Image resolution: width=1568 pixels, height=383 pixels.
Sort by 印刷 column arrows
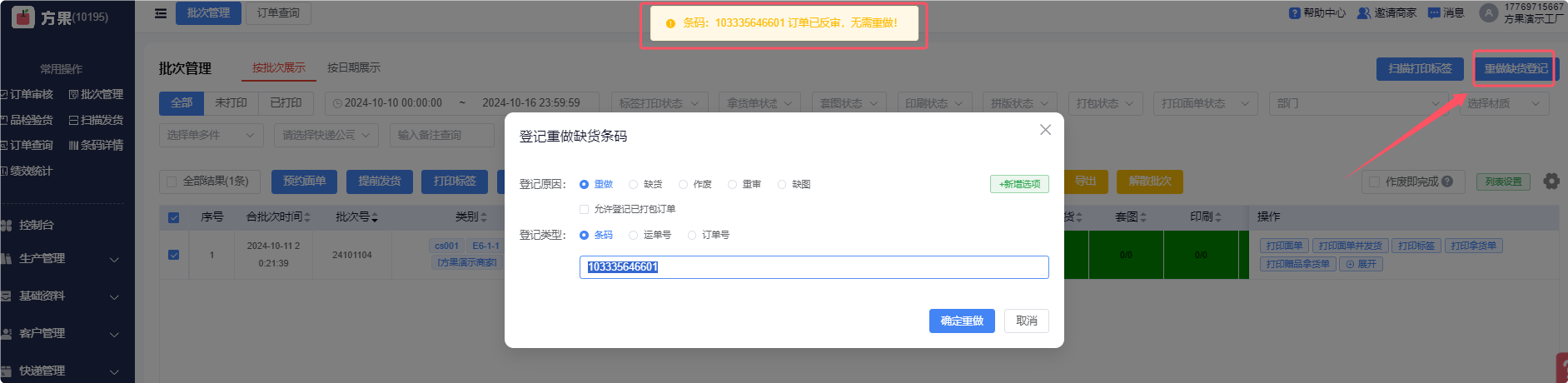1218,217
